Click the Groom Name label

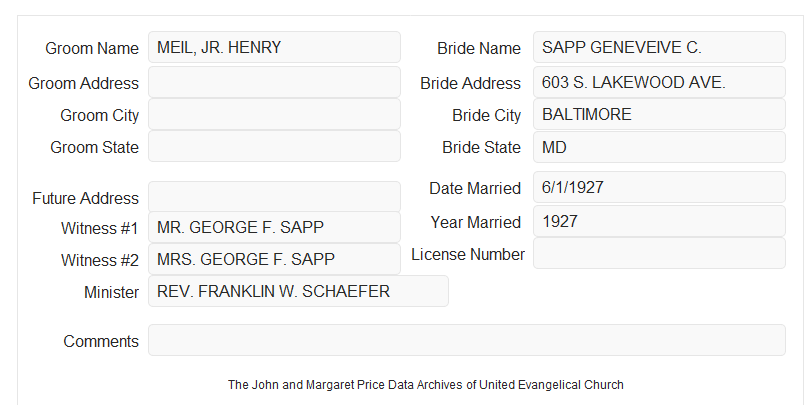coord(92,48)
